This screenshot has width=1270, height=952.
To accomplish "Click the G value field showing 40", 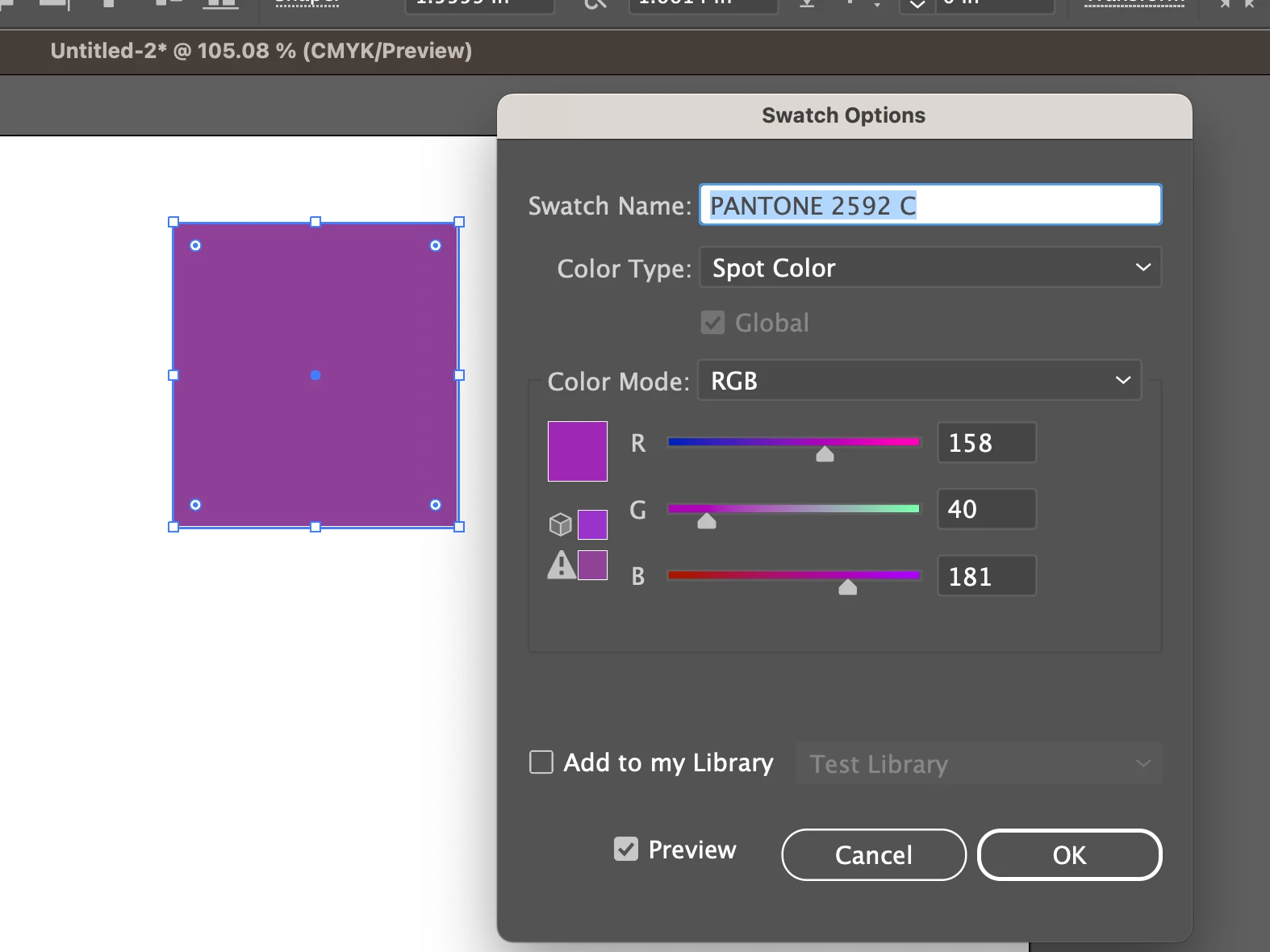I will tap(987, 509).
